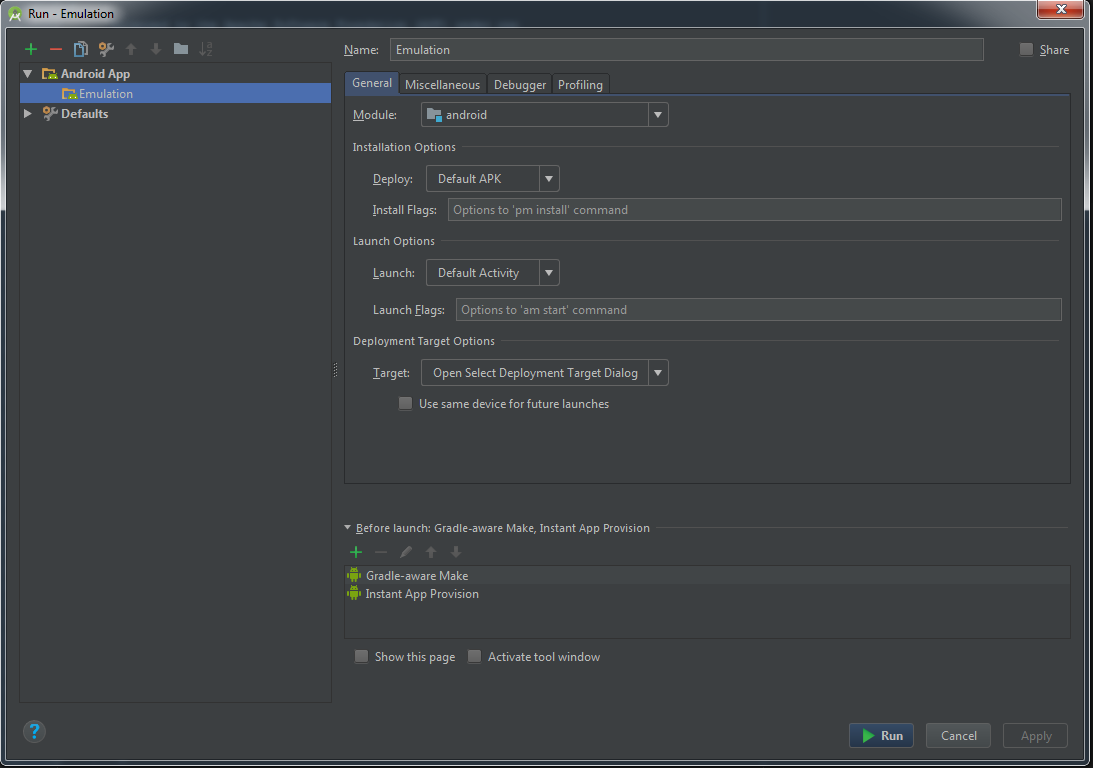Click the Create New Folder icon
Screen dimensions: 1093x768
[181, 49]
